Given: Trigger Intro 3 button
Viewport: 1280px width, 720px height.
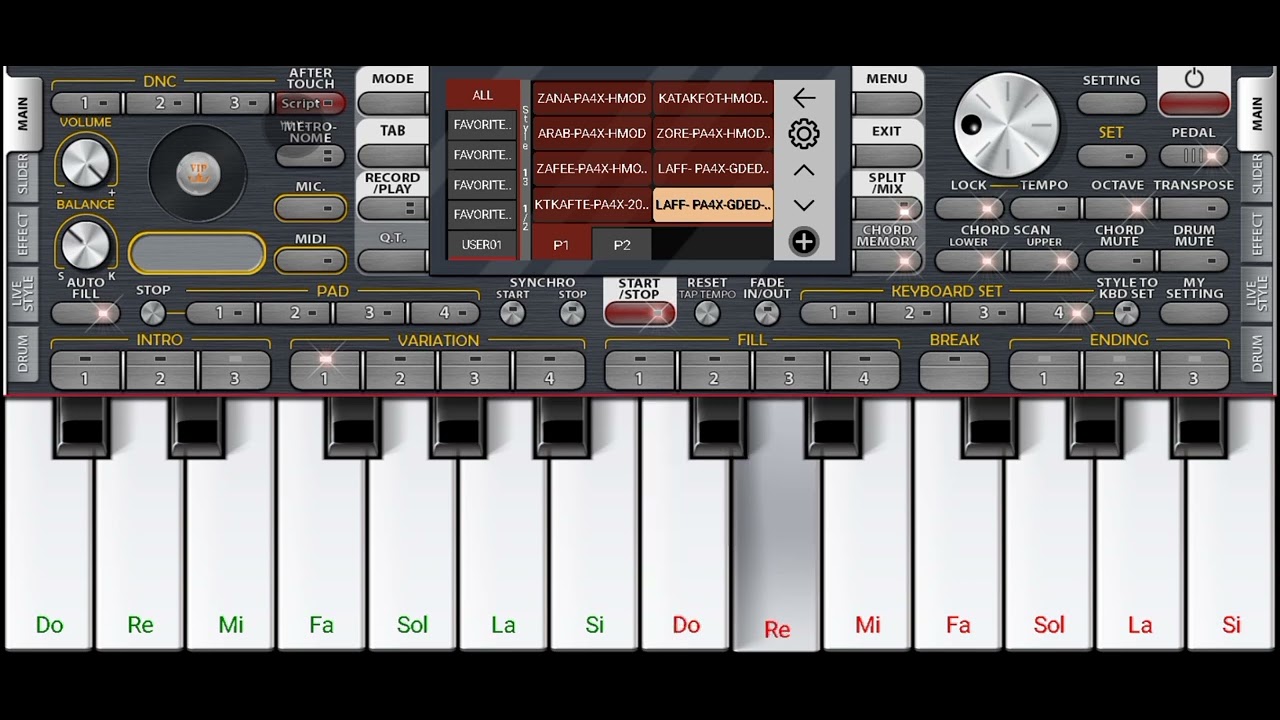Looking at the screenshot, I should point(235,370).
